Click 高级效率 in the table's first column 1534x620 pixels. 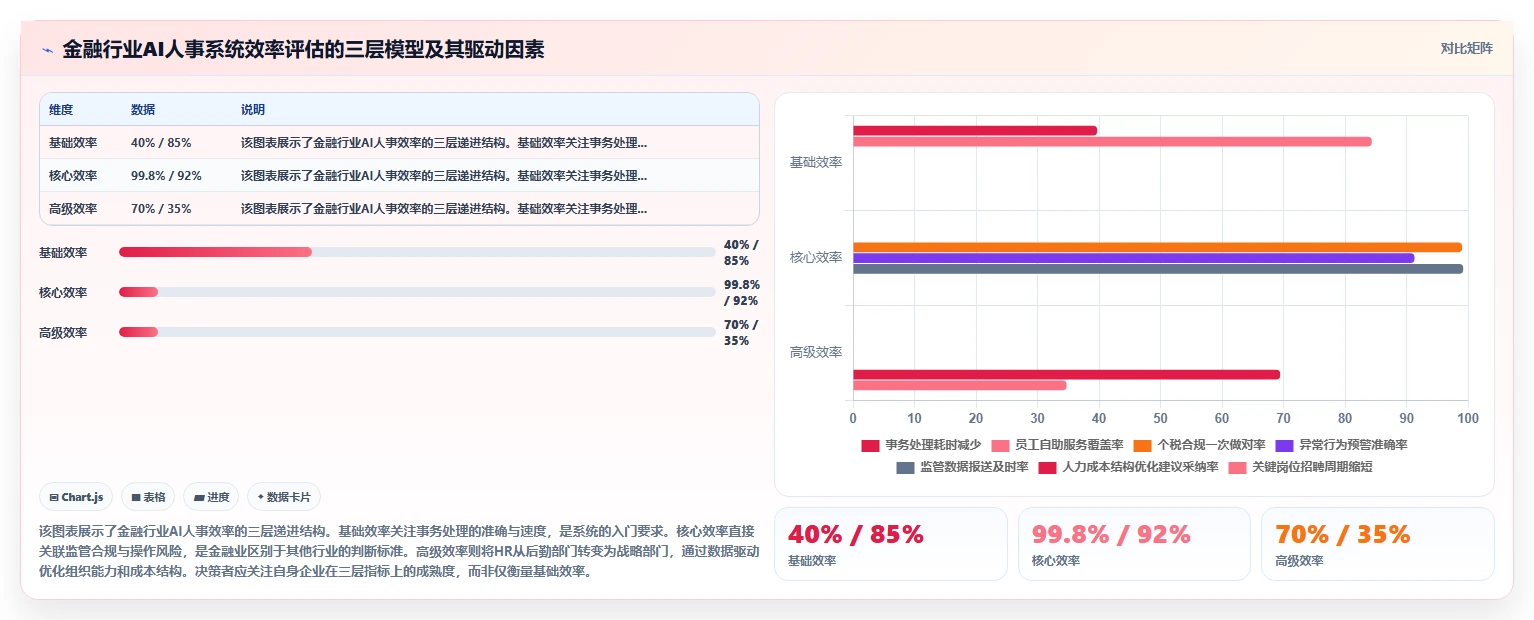73,209
